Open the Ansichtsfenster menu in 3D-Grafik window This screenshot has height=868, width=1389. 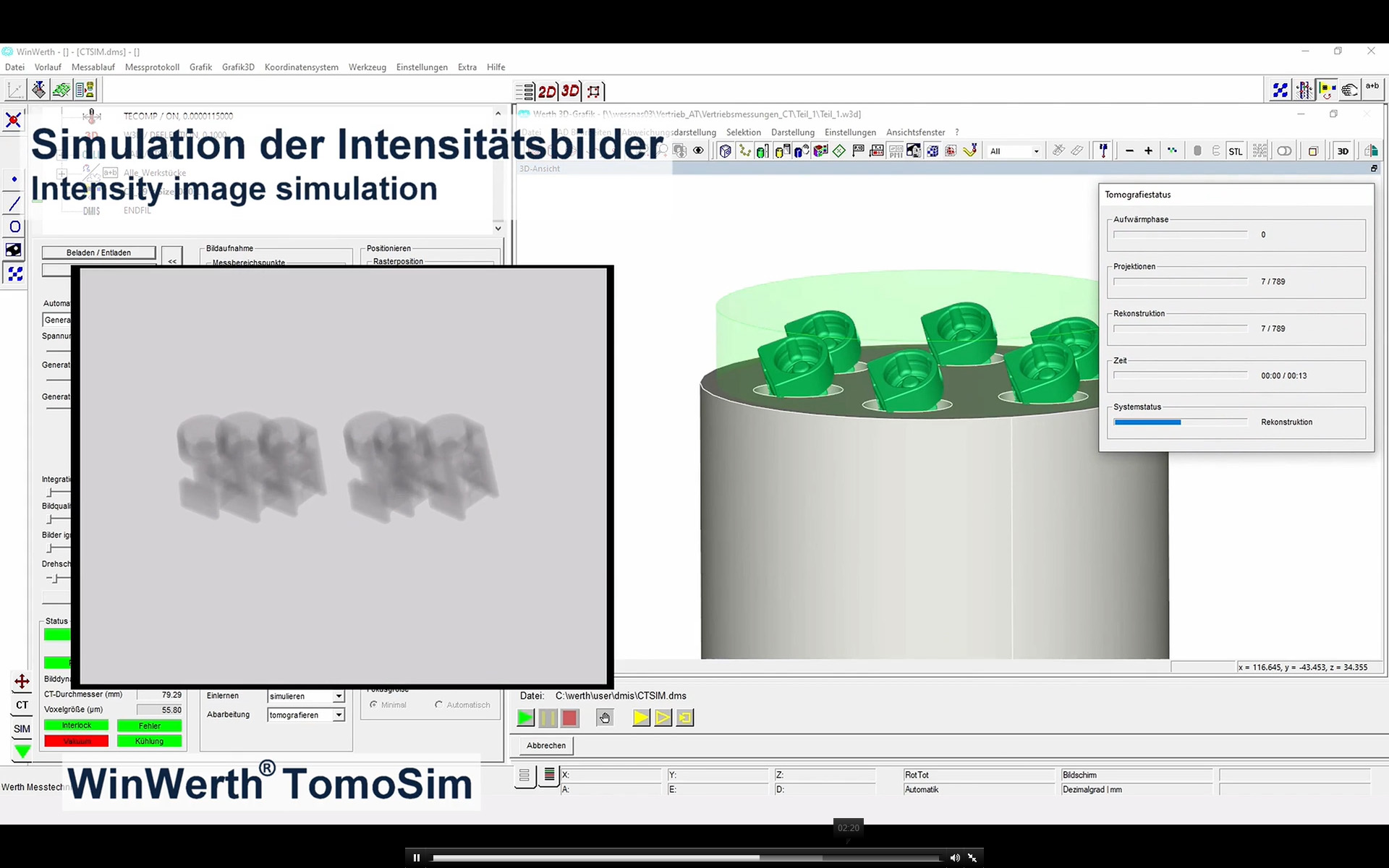916,132
